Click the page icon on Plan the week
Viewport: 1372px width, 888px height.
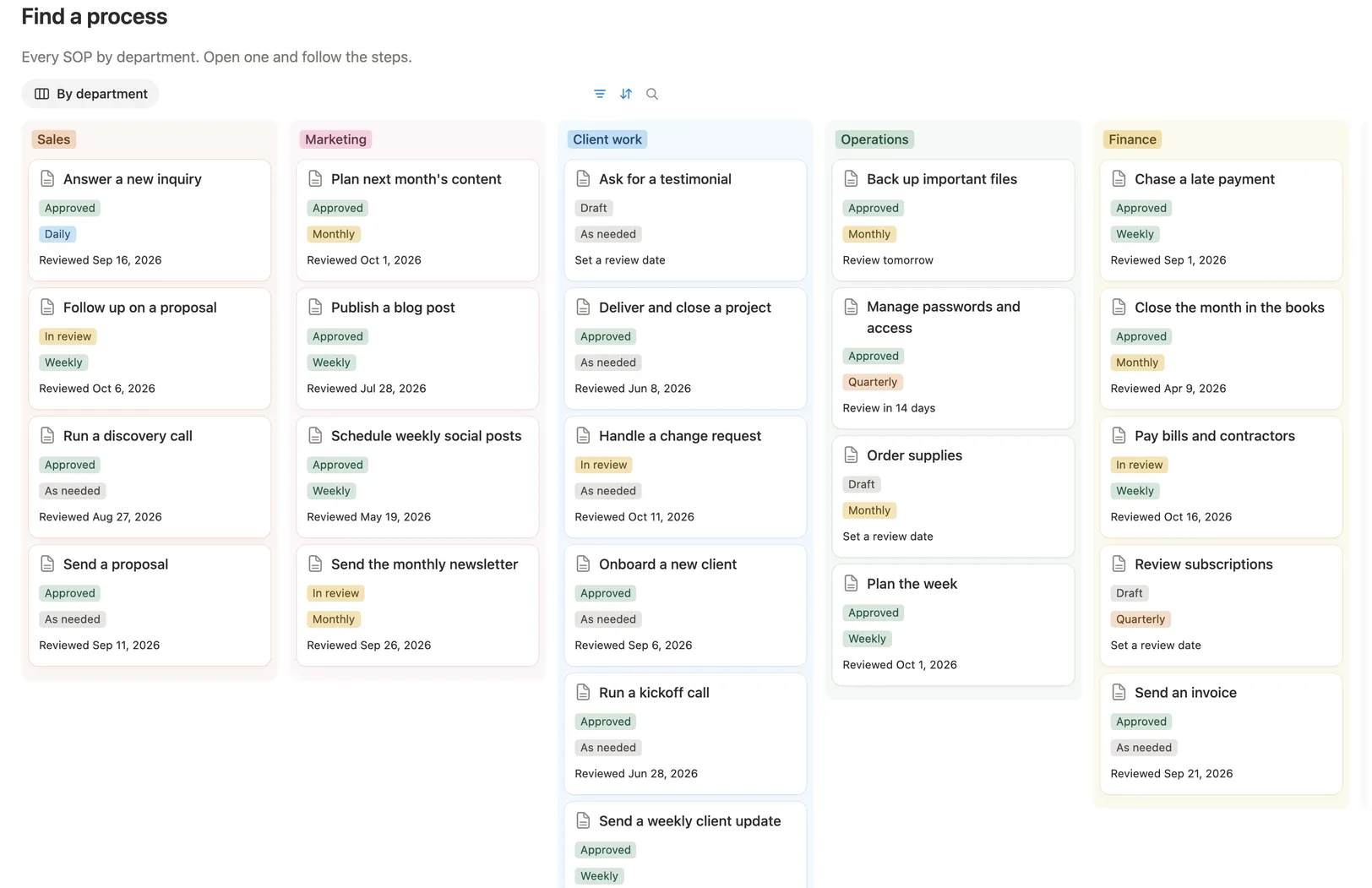tap(851, 584)
